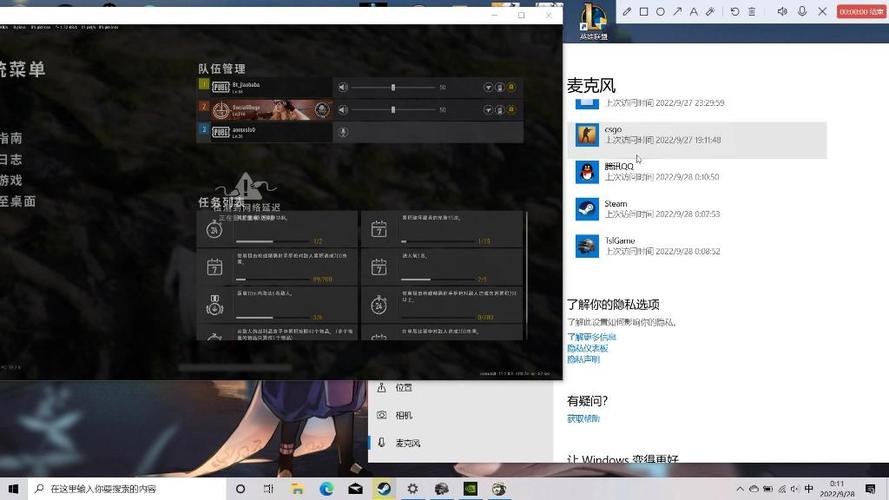Click the TslGame app icon
This screenshot has height=500, width=889.
point(587,247)
